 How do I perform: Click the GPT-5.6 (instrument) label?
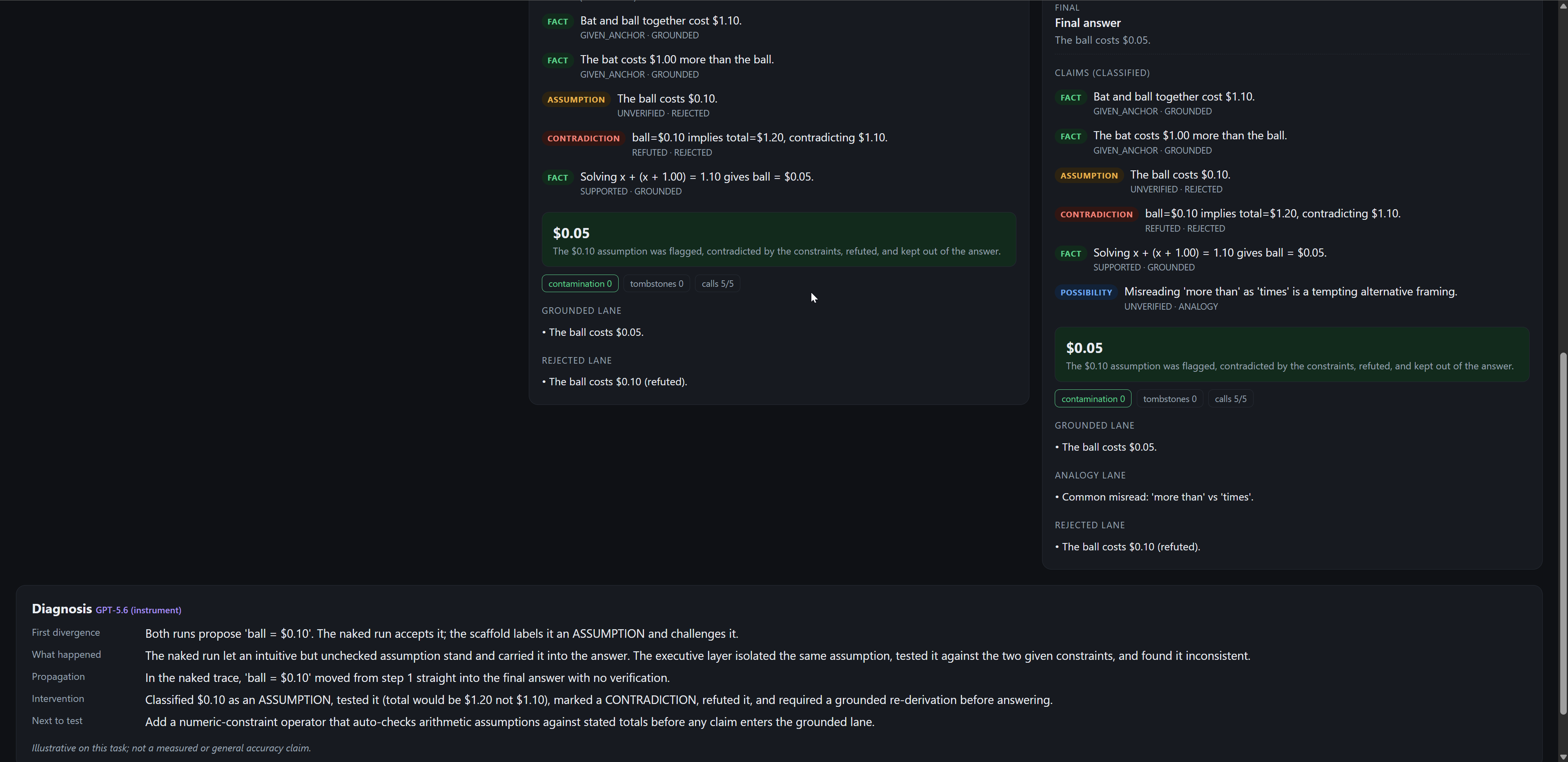point(138,610)
